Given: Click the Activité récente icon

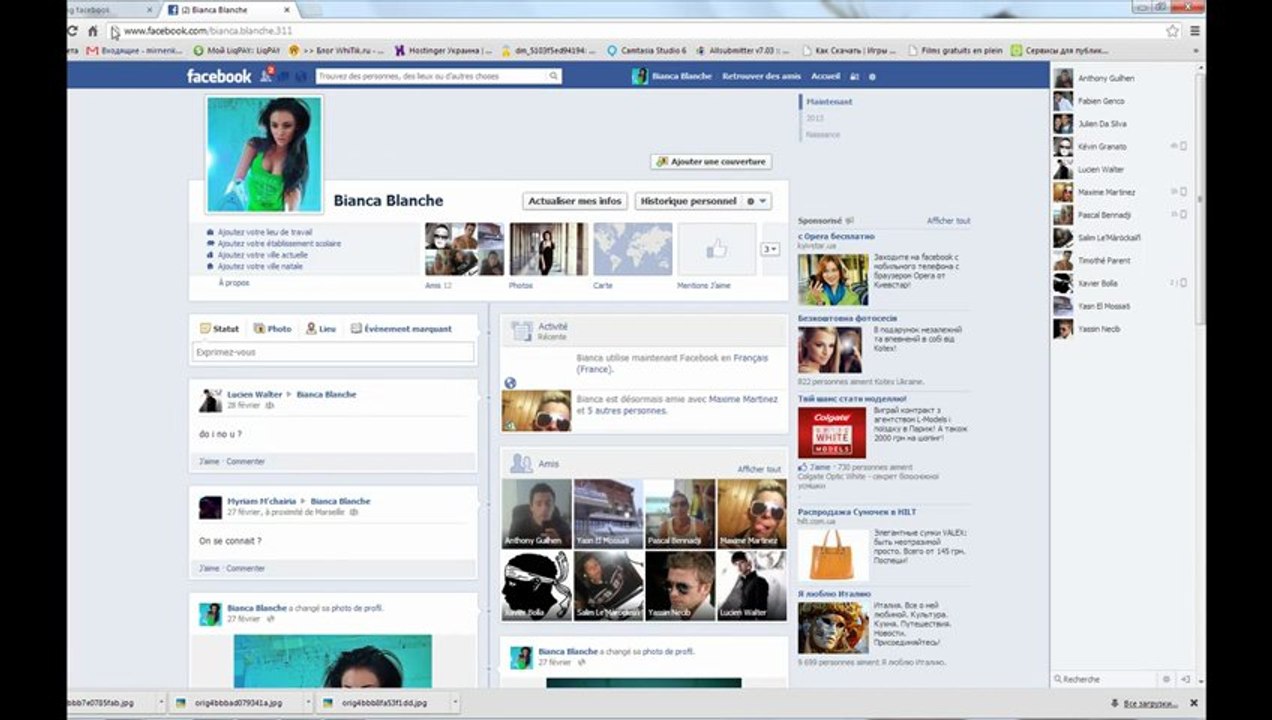Looking at the screenshot, I should pyautogui.click(x=521, y=331).
